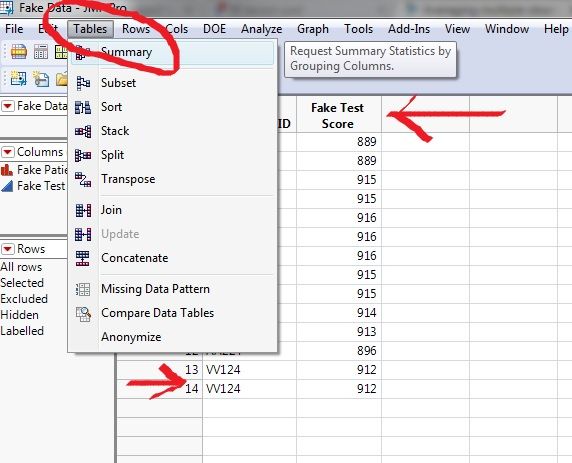Expand the Rows panel red triangle menu
The image size is (572, 463).
(8, 249)
